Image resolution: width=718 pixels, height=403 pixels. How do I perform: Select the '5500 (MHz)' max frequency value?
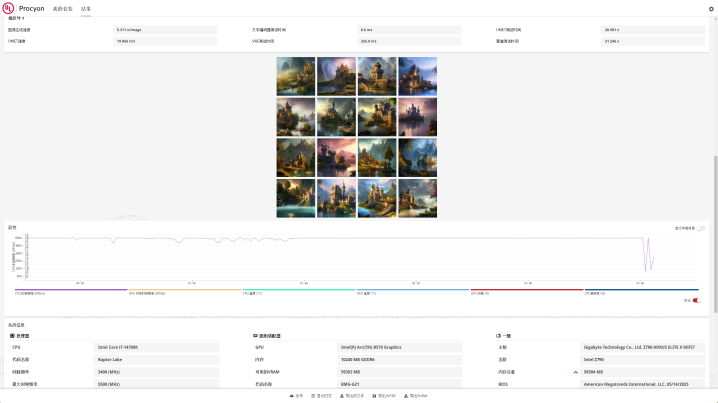[157, 384]
